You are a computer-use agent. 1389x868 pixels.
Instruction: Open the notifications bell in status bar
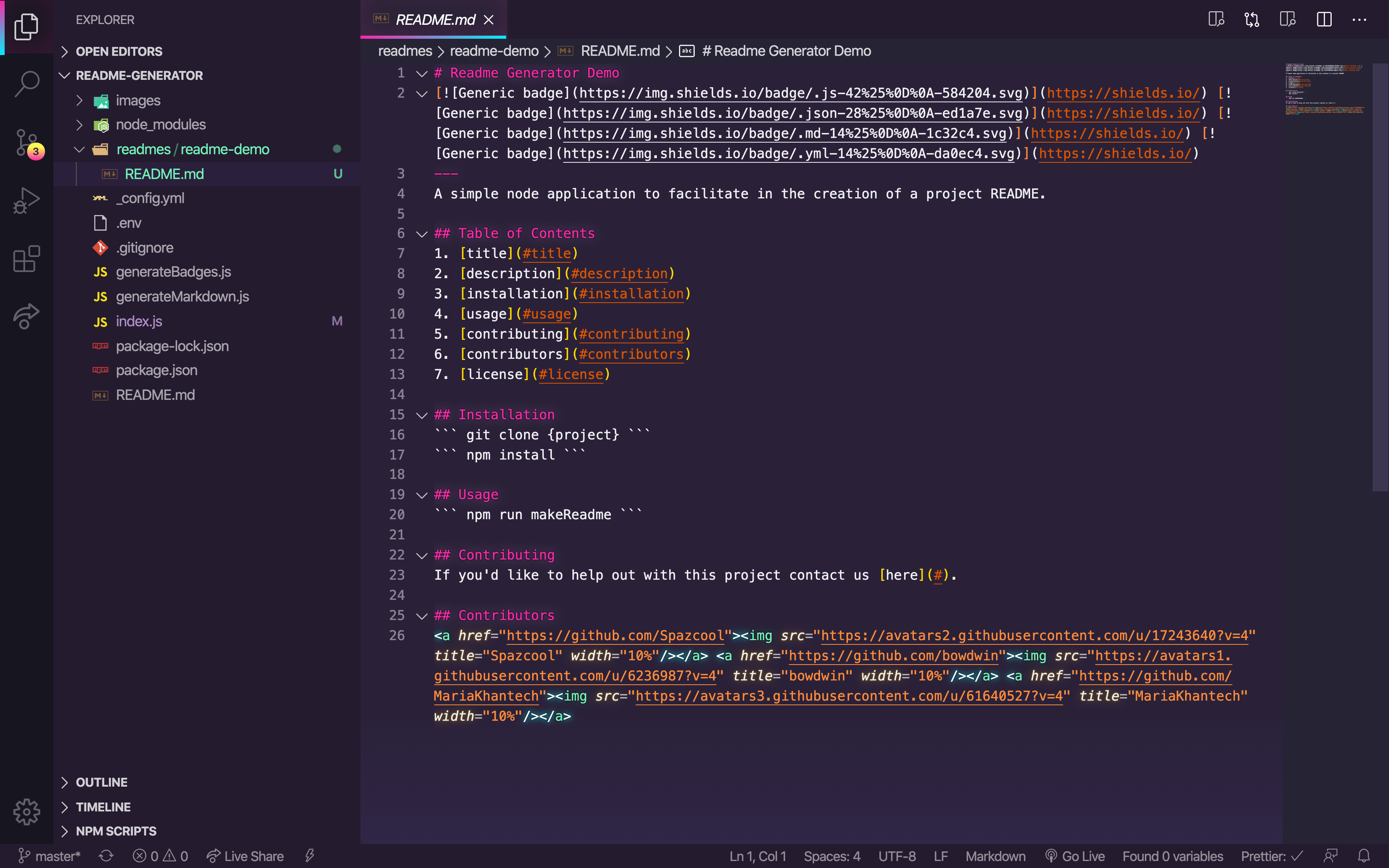point(1364,856)
